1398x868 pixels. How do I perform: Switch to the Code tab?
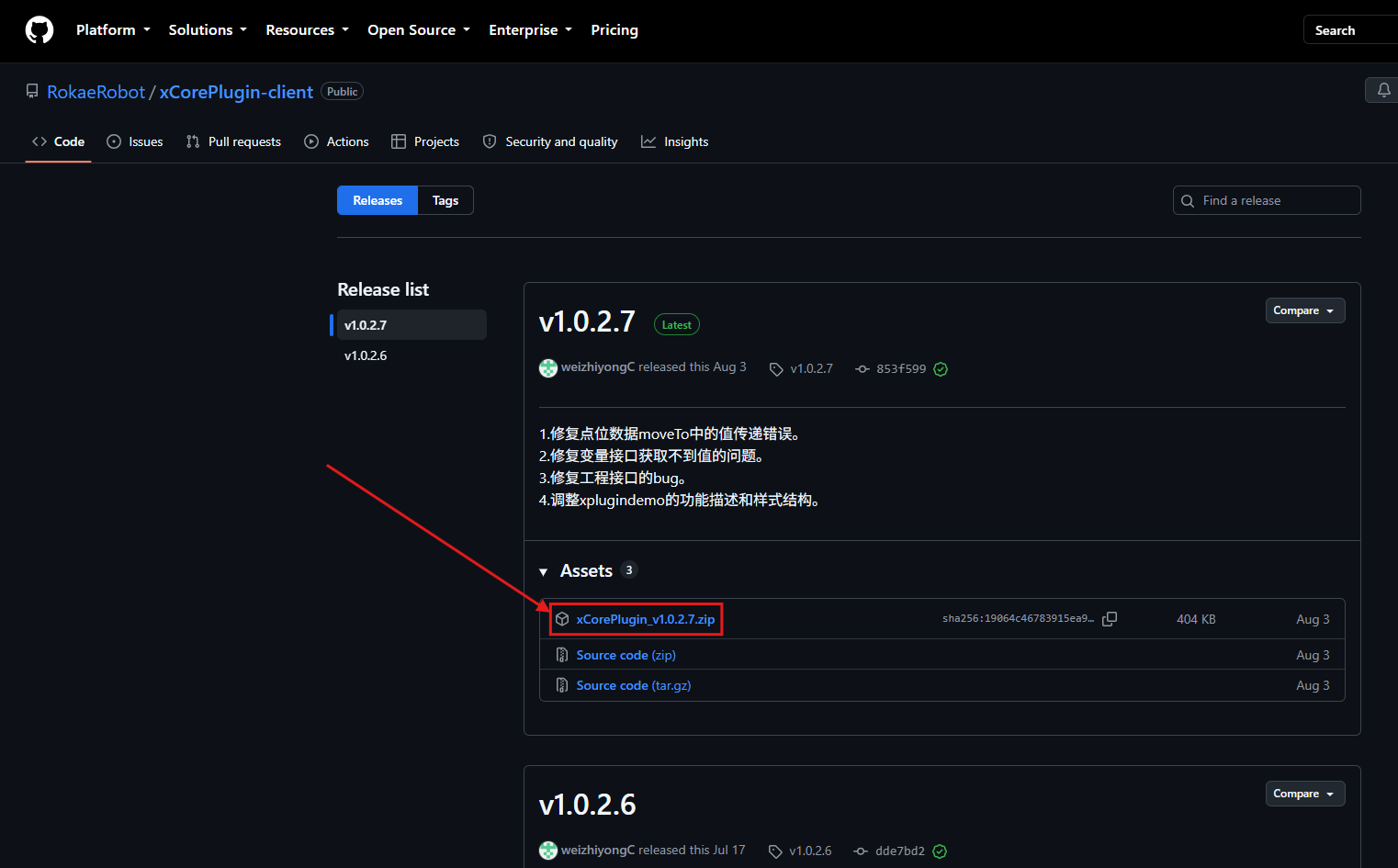[58, 141]
